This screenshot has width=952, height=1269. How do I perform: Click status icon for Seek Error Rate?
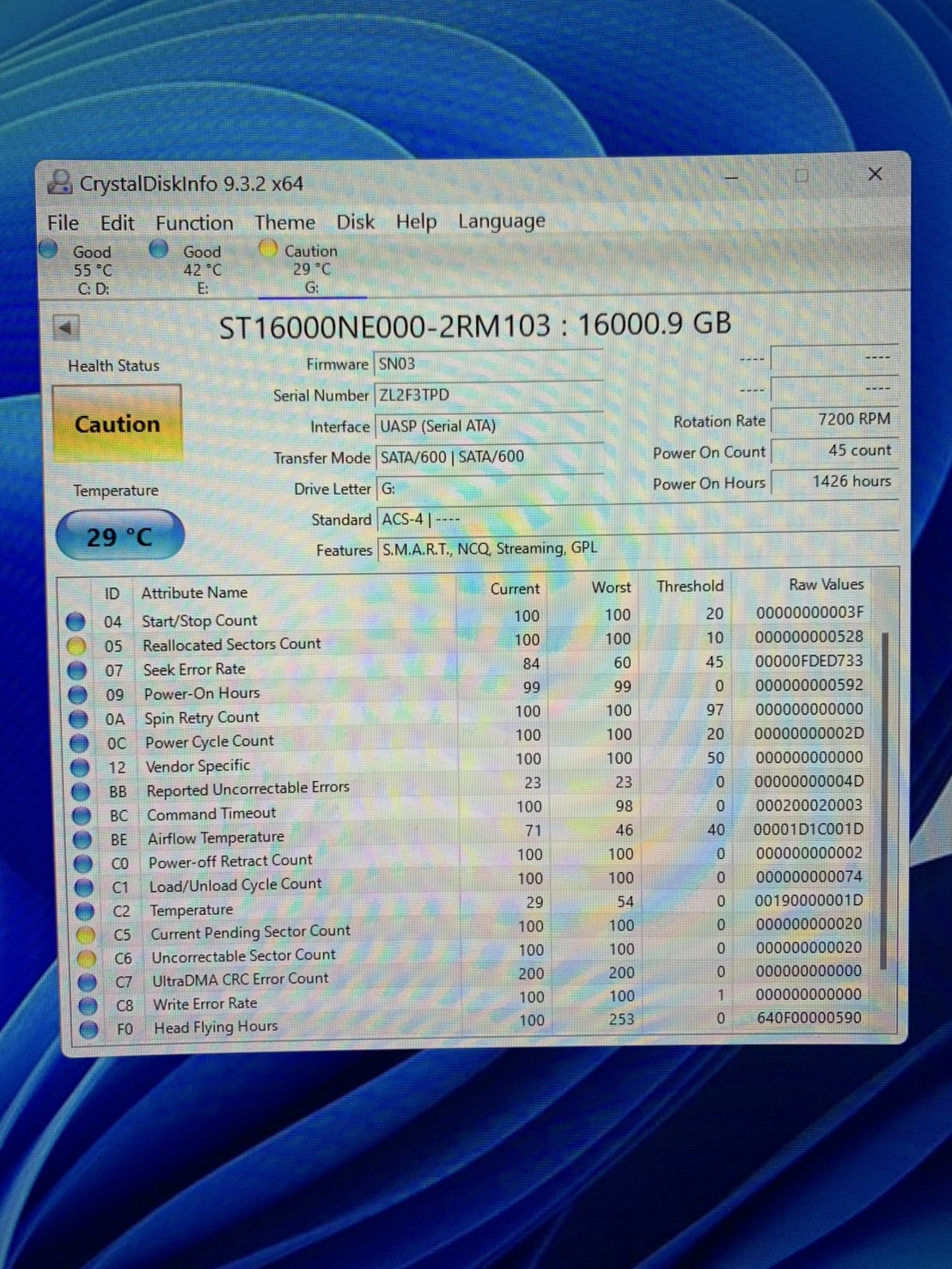77,670
